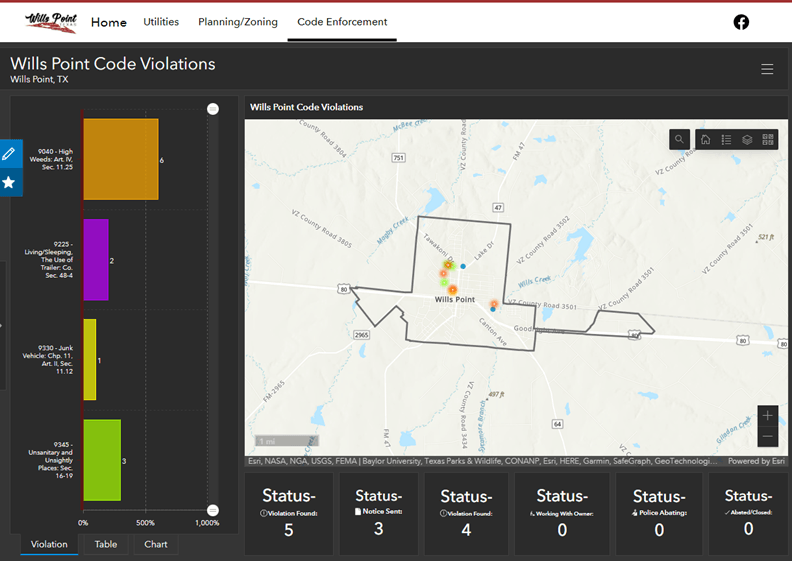Open the map search tool
The height and width of the screenshot is (561, 792).
679,139
